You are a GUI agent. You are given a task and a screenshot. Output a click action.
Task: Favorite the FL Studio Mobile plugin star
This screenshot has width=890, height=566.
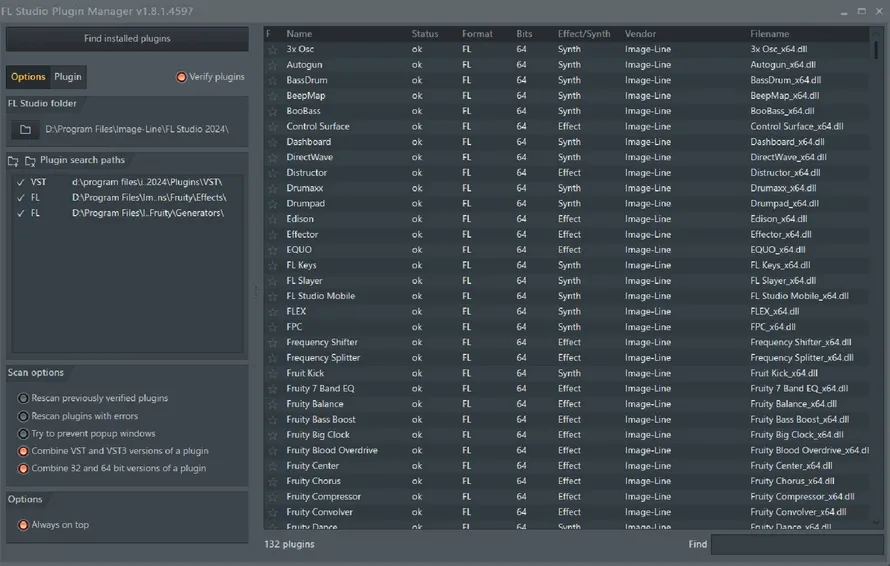coord(272,296)
